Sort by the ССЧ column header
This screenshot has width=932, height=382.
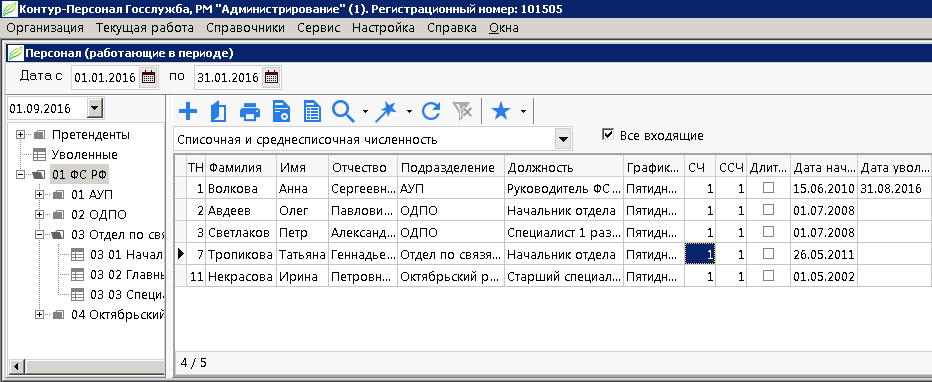[x=731, y=167]
